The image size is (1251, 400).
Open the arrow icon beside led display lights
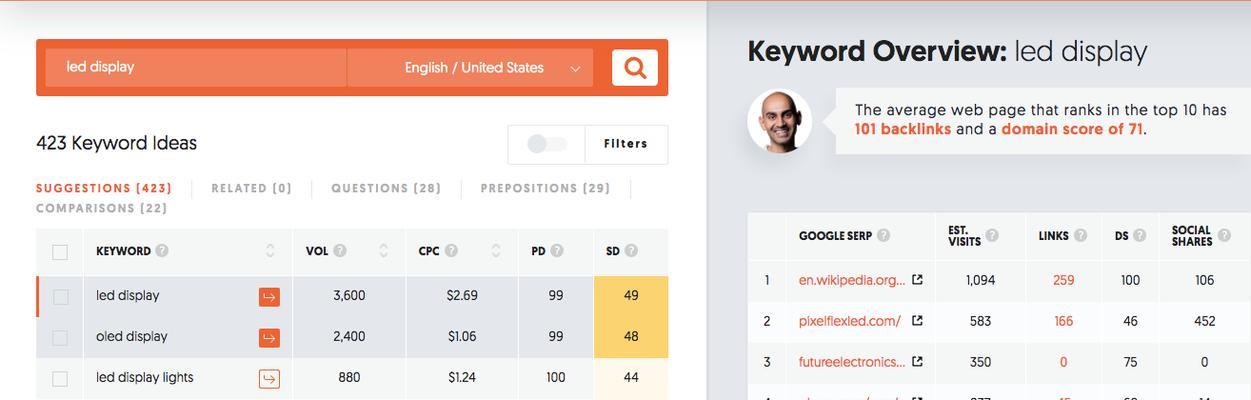269,379
